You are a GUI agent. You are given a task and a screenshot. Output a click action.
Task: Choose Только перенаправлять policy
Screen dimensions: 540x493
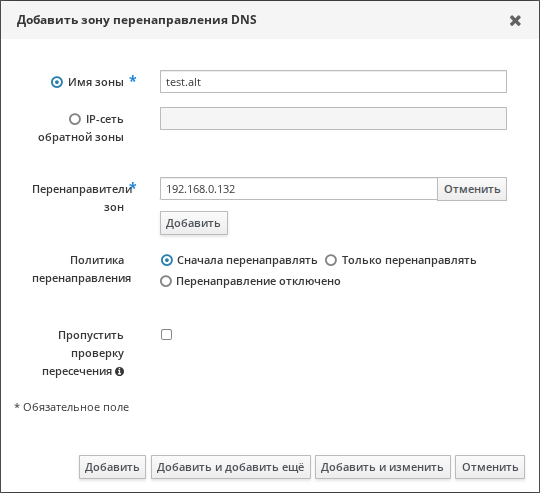click(x=331, y=260)
